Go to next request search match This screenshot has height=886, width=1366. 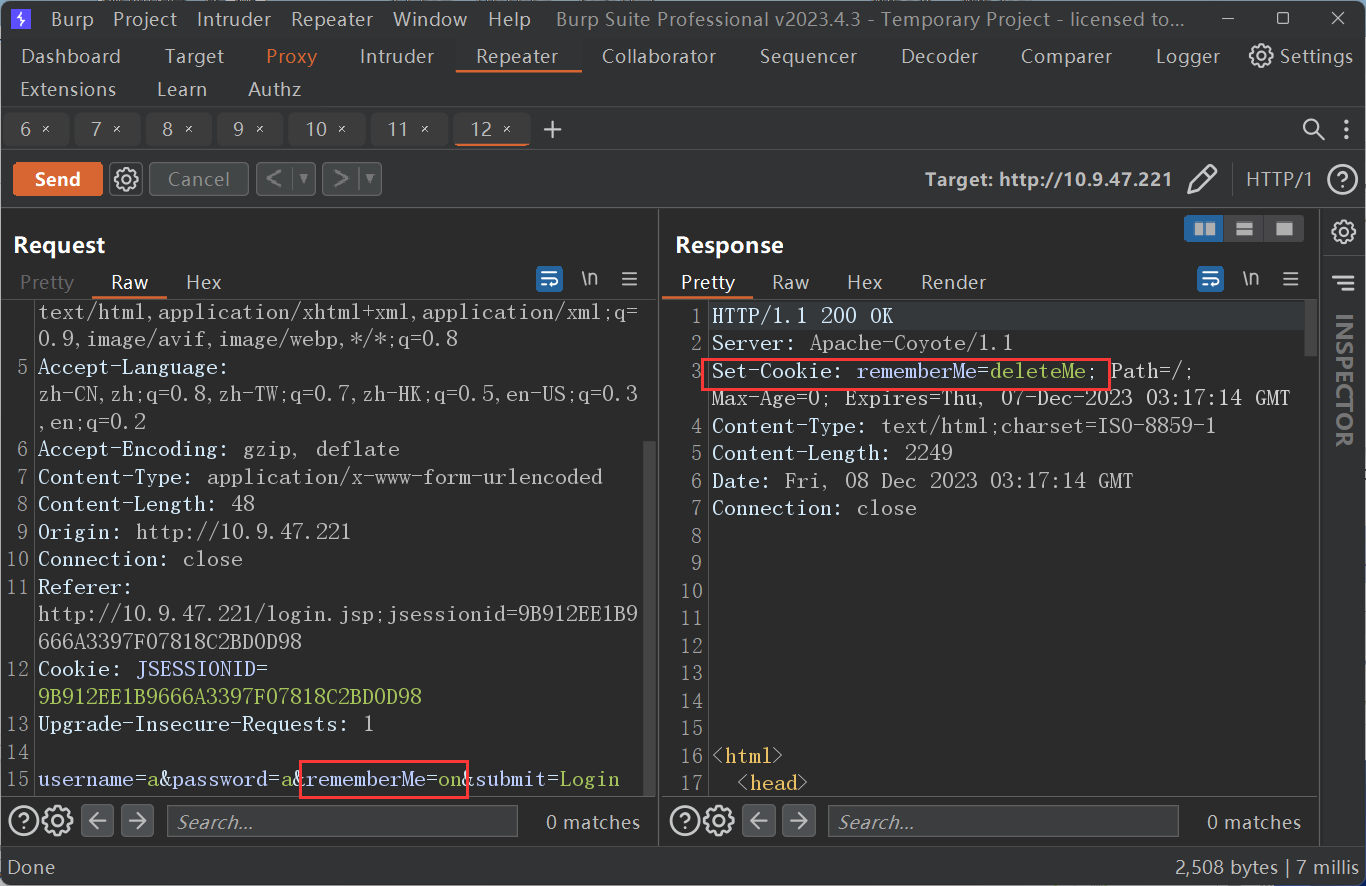tap(137, 821)
